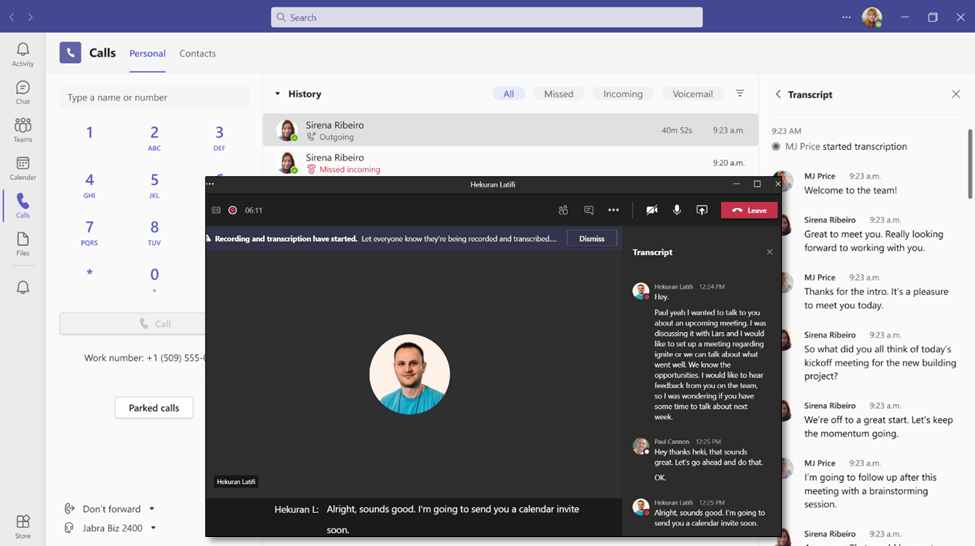The image size is (975, 546).
Task: Go back from the Transcript panel
Action: (778, 94)
